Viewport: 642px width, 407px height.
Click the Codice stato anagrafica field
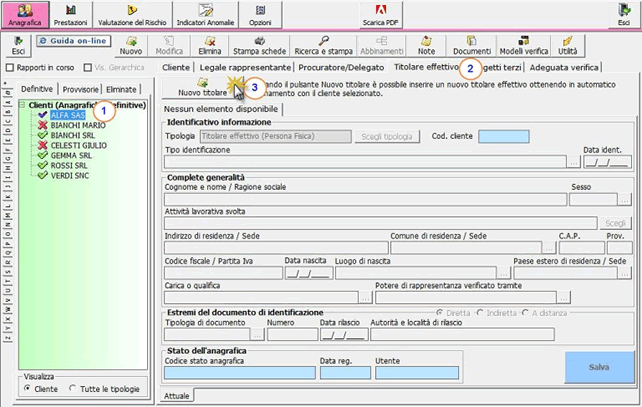[240, 373]
